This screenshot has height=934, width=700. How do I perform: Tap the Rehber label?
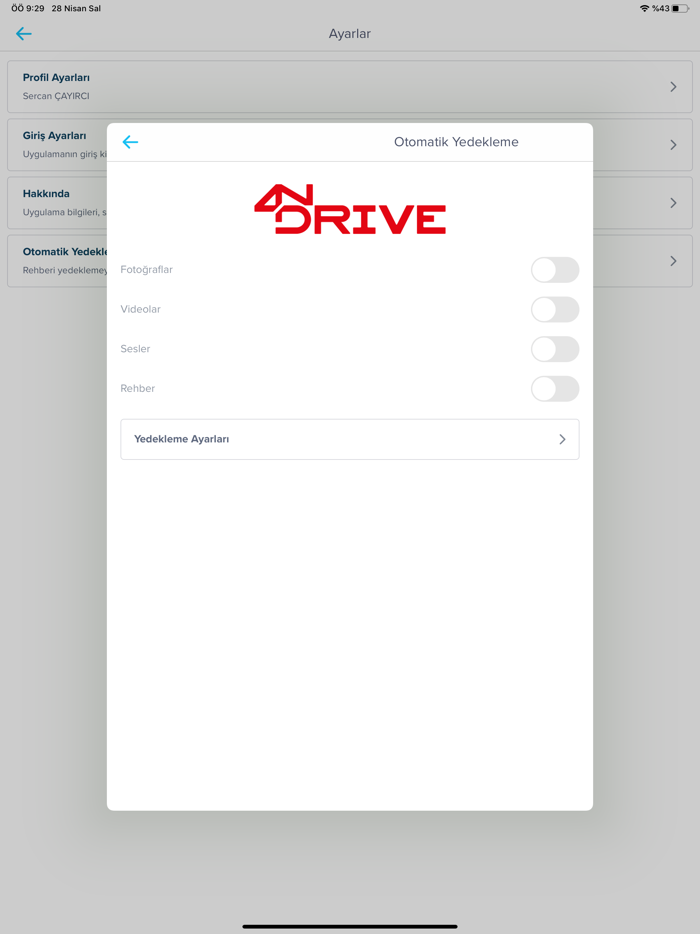coord(138,388)
